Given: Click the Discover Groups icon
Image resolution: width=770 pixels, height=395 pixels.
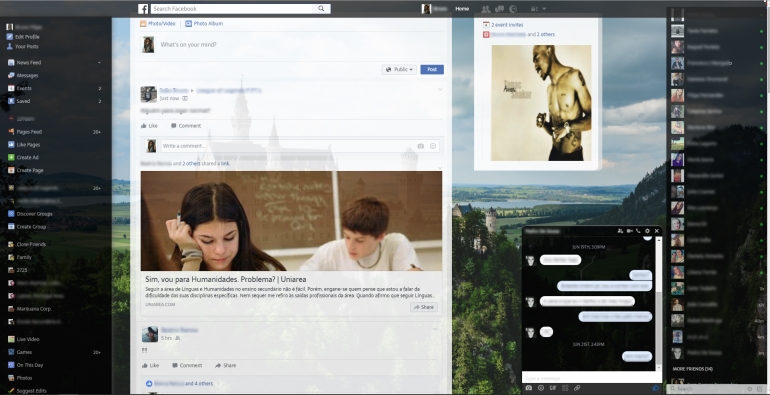Looking at the screenshot, I should (x=11, y=214).
